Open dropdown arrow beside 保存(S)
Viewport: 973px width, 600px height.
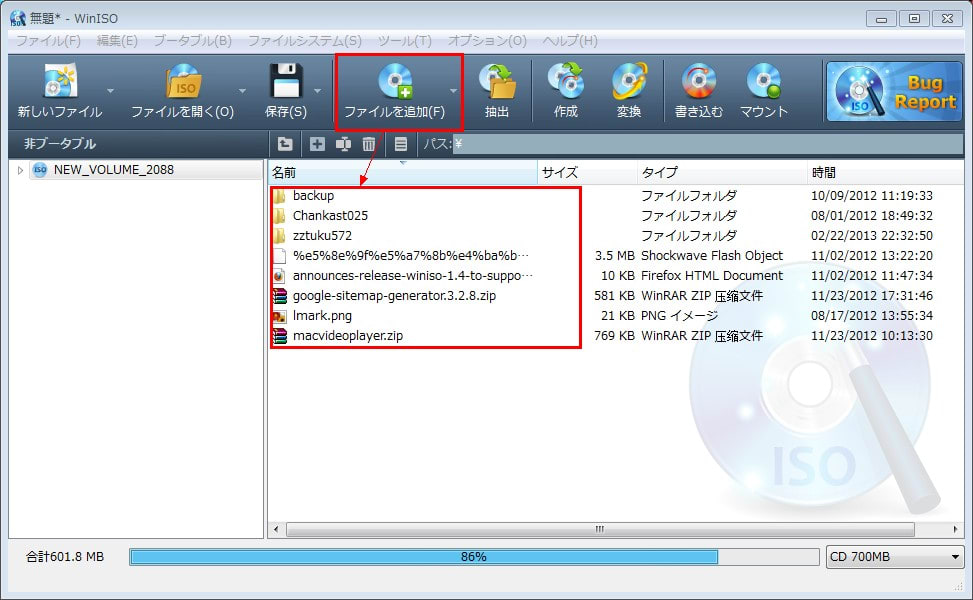pyautogui.click(x=318, y=91)
